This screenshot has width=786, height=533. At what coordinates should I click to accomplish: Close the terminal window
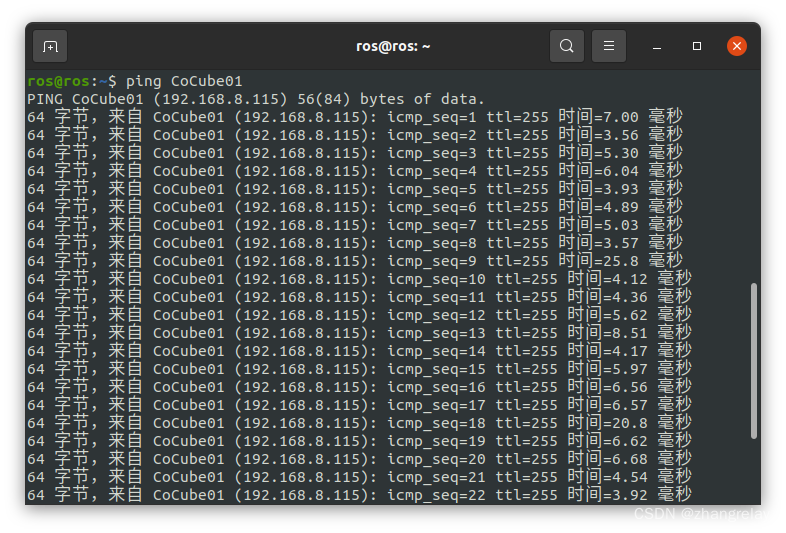click(737, 46)
